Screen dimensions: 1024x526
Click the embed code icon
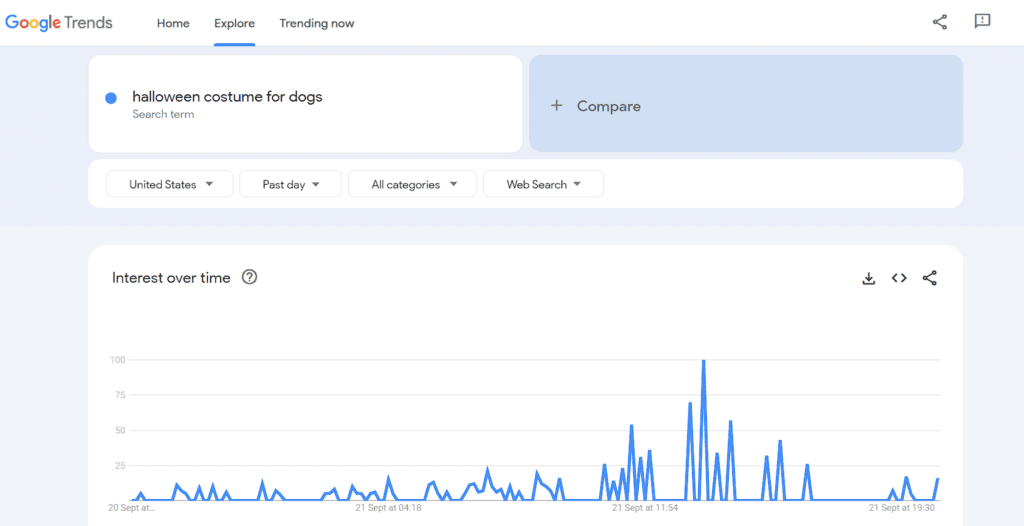[899, 278]
